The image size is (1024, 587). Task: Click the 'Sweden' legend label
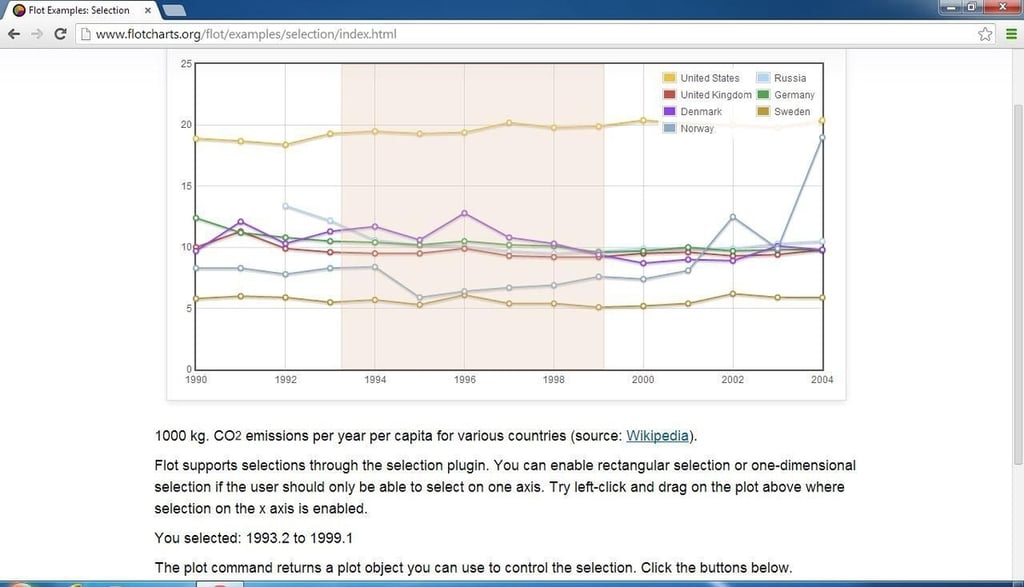792,112
